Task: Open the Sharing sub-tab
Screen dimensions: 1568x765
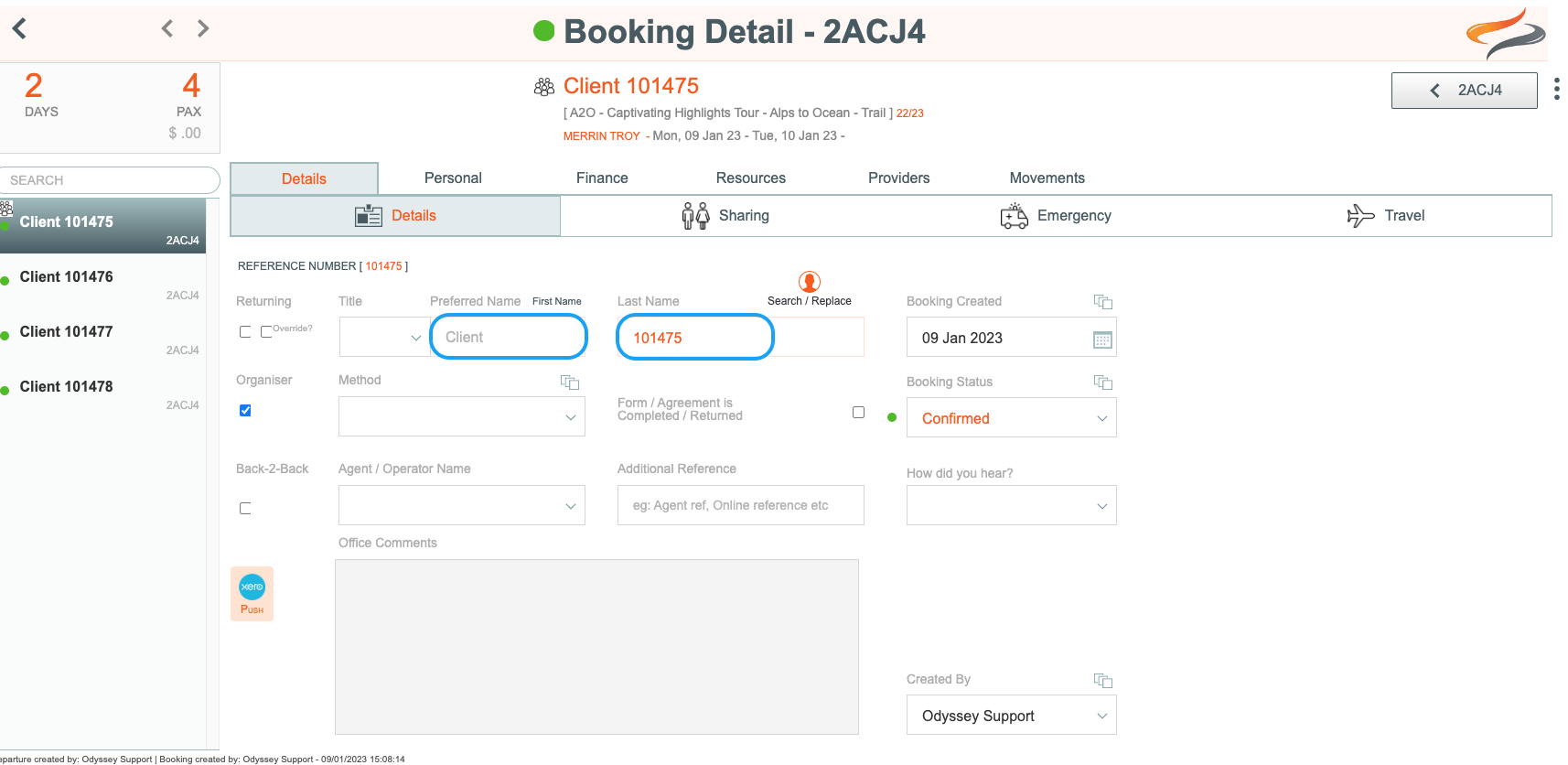Action: [725, 216]
